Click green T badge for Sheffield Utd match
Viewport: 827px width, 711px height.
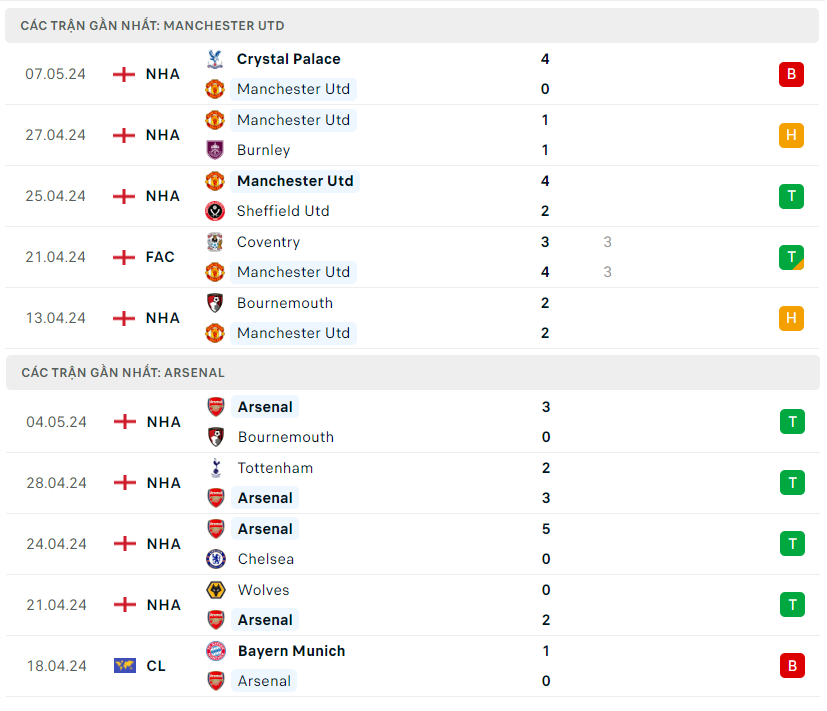click(791, 196)
